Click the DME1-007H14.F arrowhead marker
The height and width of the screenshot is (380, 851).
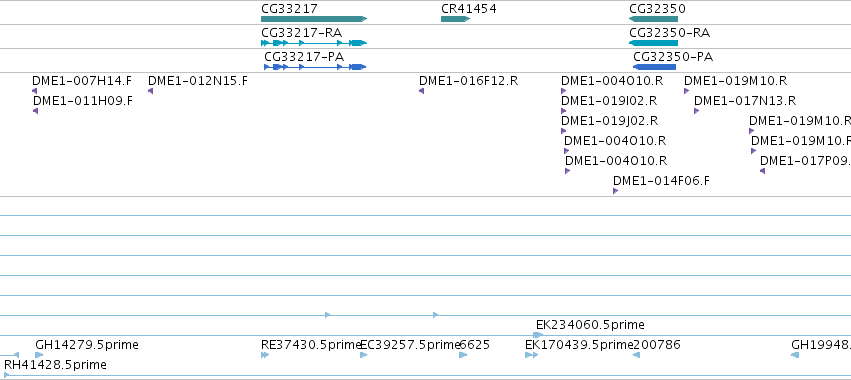pos(35,91)
